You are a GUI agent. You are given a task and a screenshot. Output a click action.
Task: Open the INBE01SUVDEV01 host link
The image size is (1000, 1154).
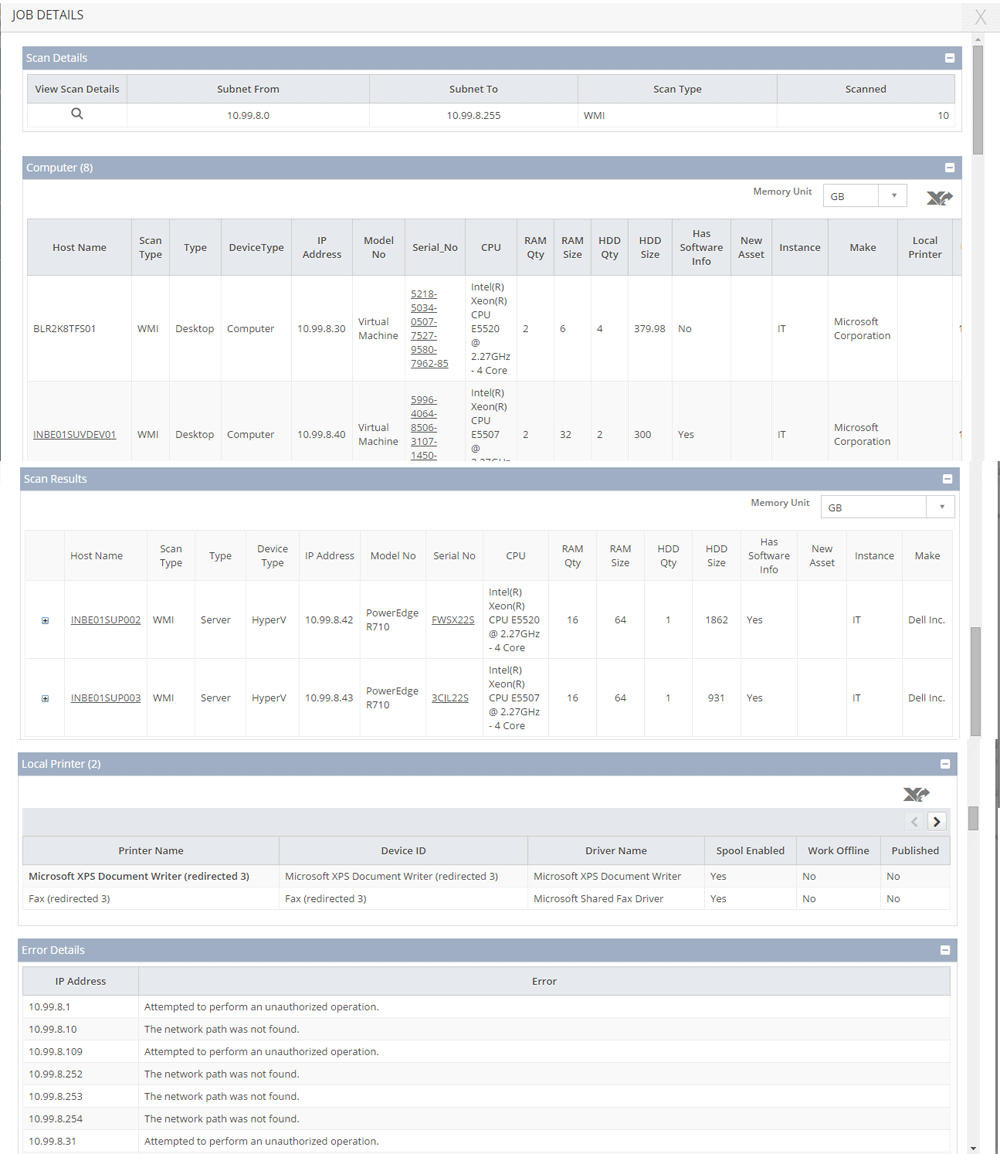[x=75, y=435]
